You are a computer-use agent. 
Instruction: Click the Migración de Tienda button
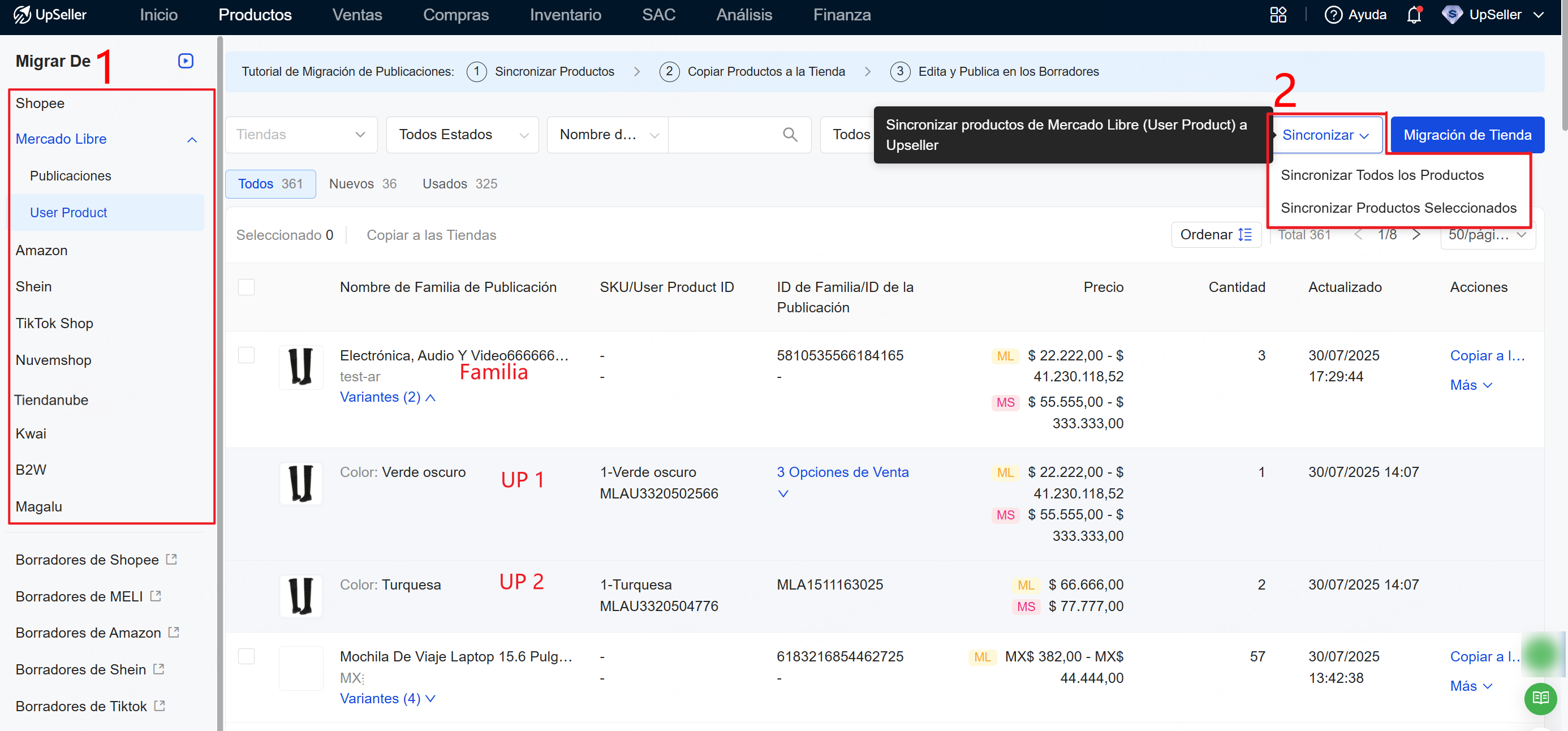[x=1467, y=135]
